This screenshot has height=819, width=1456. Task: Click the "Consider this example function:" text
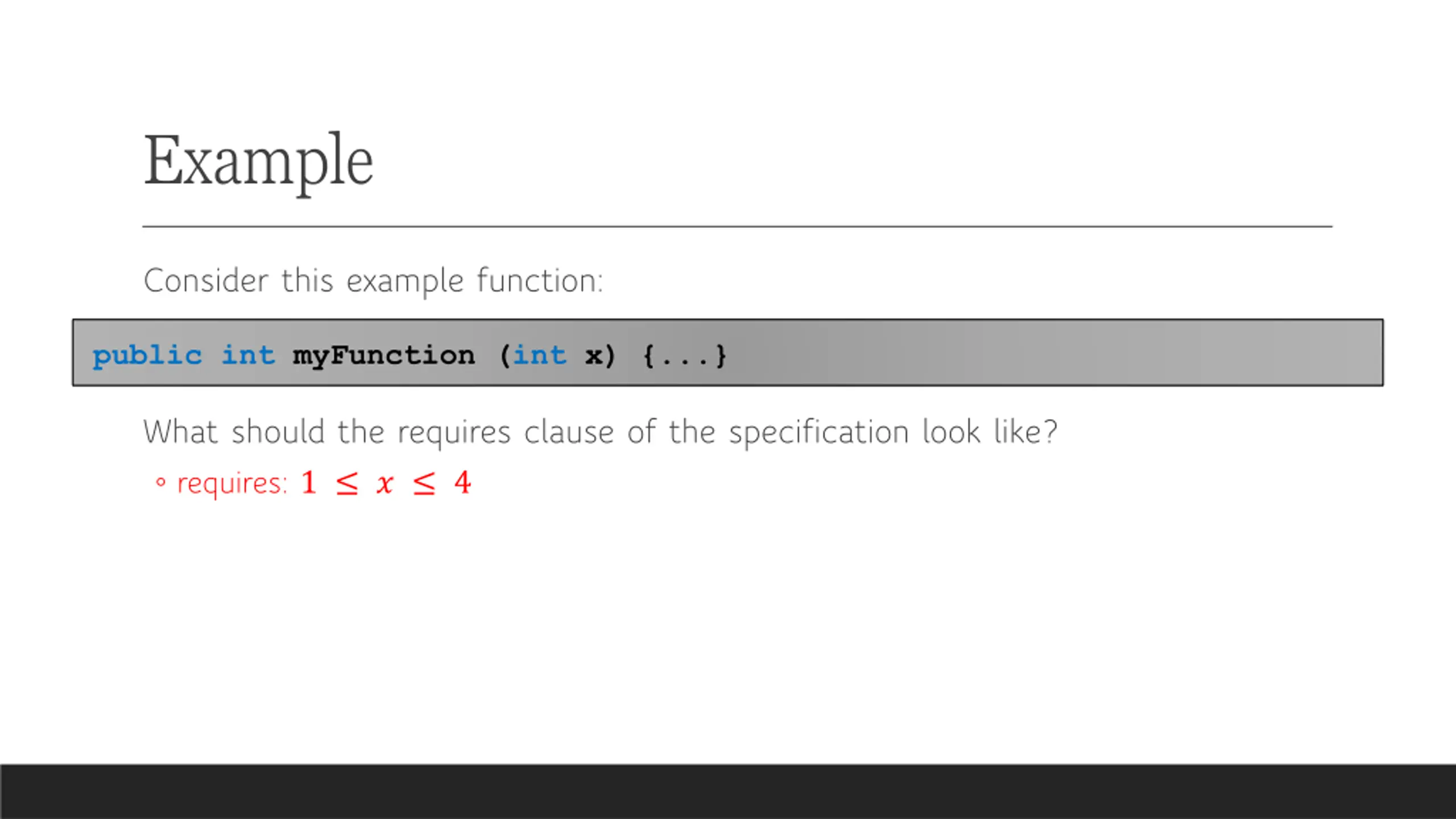pos(373,281)
